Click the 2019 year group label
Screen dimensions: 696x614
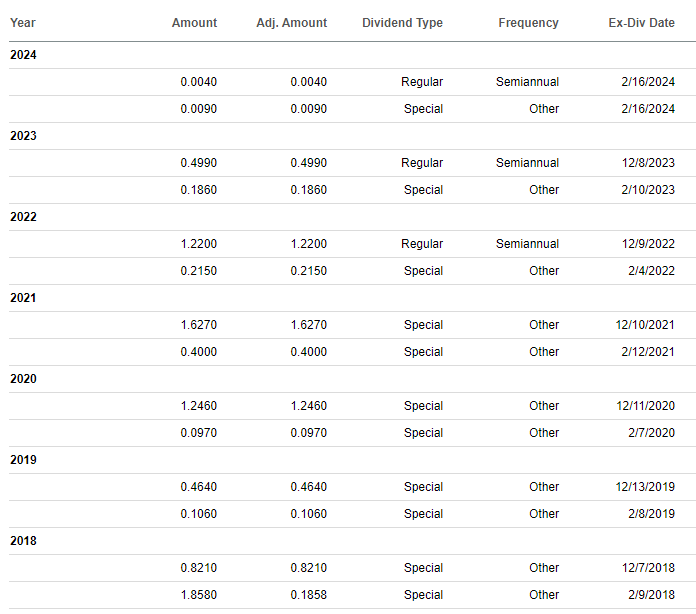[x=23, y=460]
